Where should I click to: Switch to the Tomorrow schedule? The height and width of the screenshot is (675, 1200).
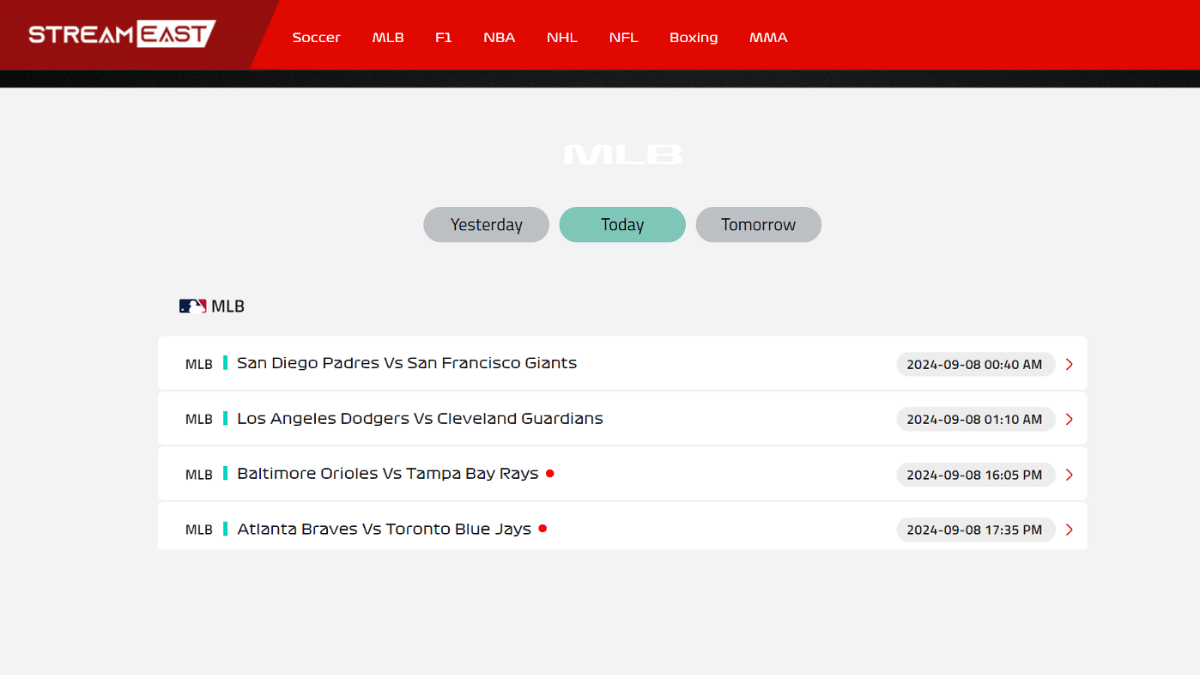tap(758, 224)
